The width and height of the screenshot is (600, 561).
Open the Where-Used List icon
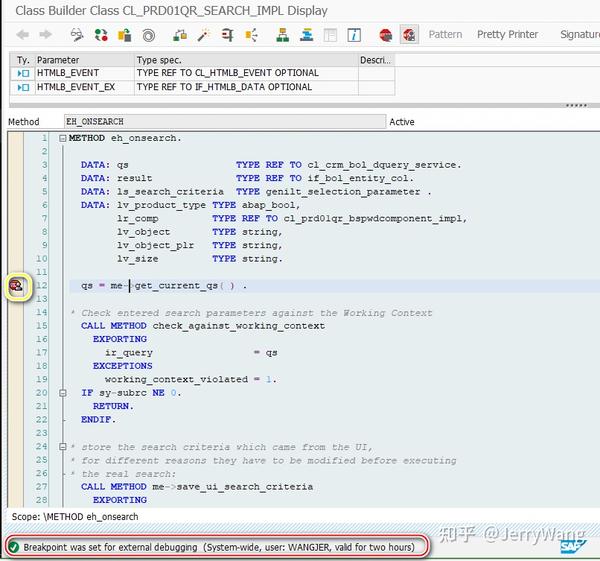[x=251, y=35]
